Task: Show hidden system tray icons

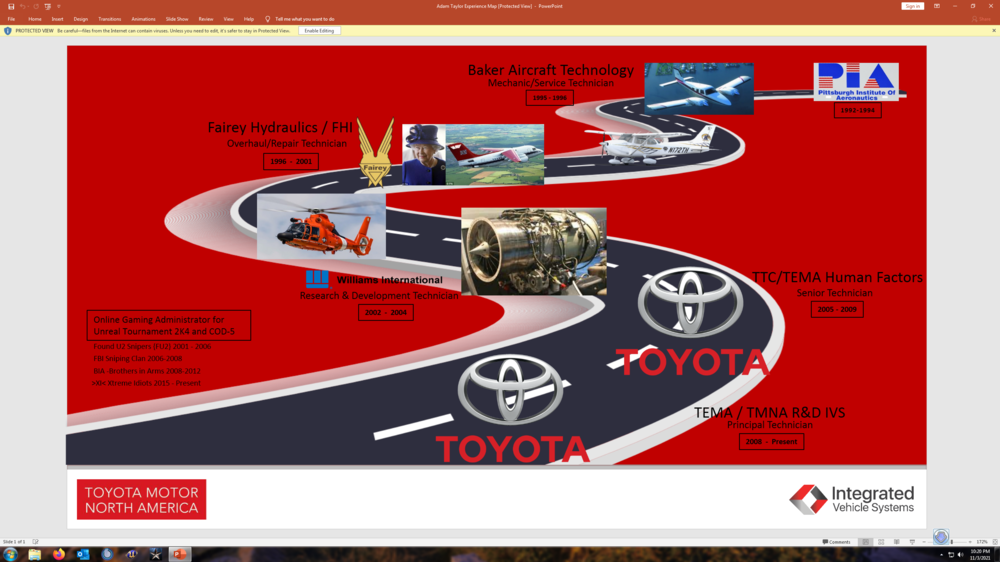Action: coord(941,555)
